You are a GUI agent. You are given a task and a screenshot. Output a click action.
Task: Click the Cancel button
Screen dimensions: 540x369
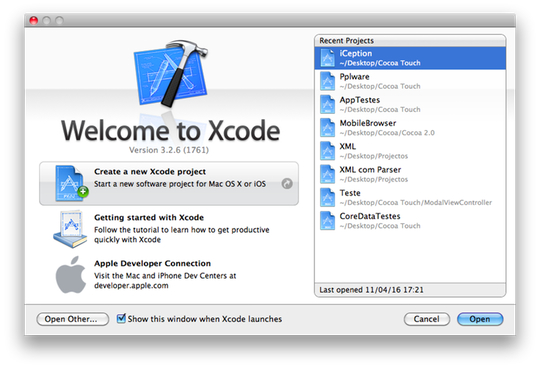(427, 319)
